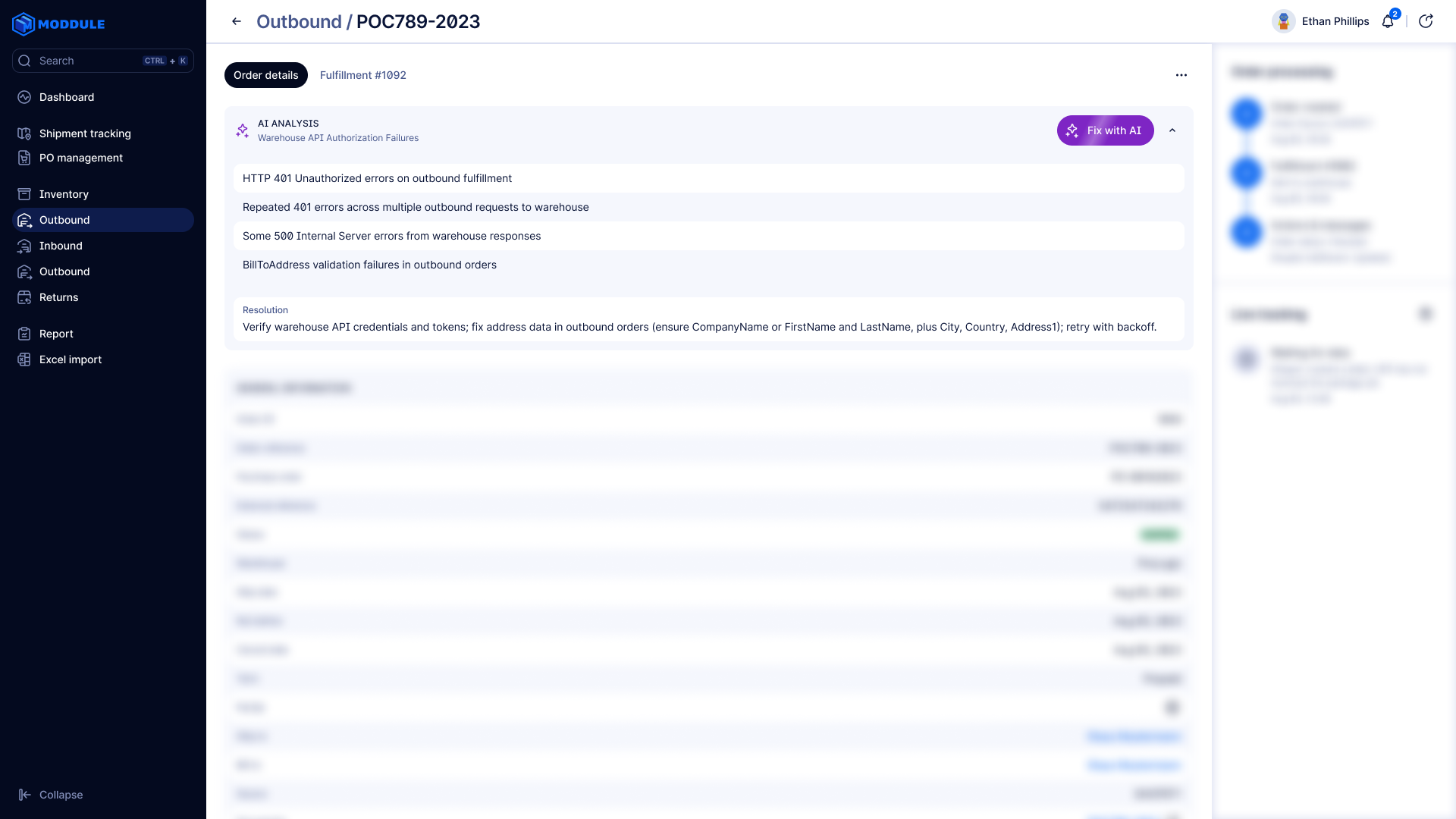Open the notifications bell
This screenshot has height=819, width=1456.
click(x=1388, y=21)
